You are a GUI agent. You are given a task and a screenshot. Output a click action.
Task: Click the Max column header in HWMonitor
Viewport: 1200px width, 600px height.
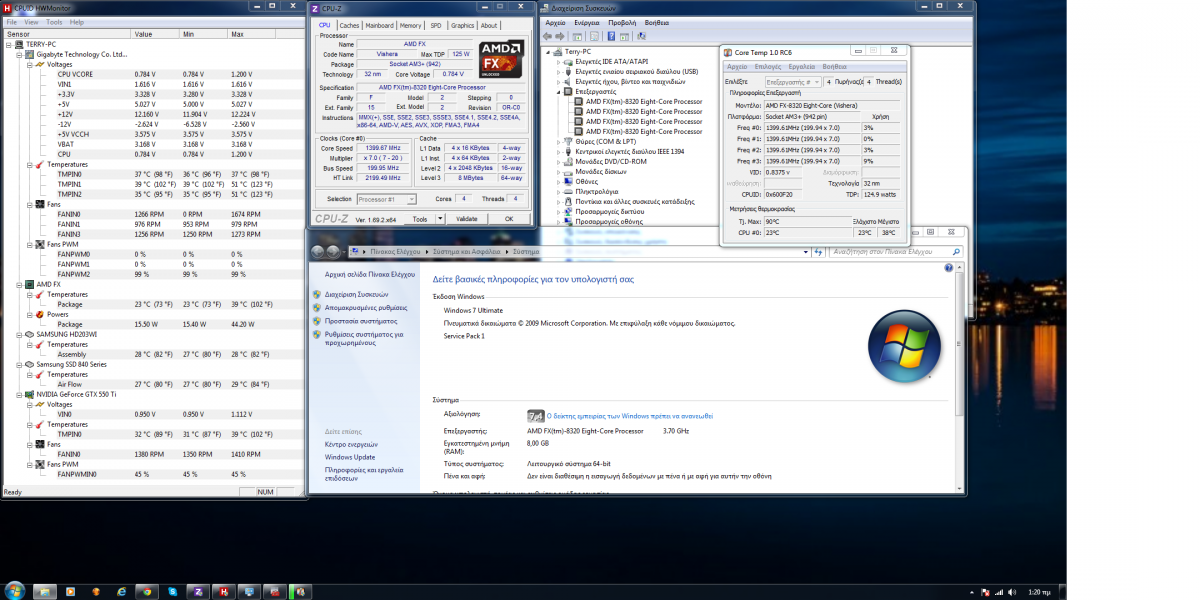(254, 33)
